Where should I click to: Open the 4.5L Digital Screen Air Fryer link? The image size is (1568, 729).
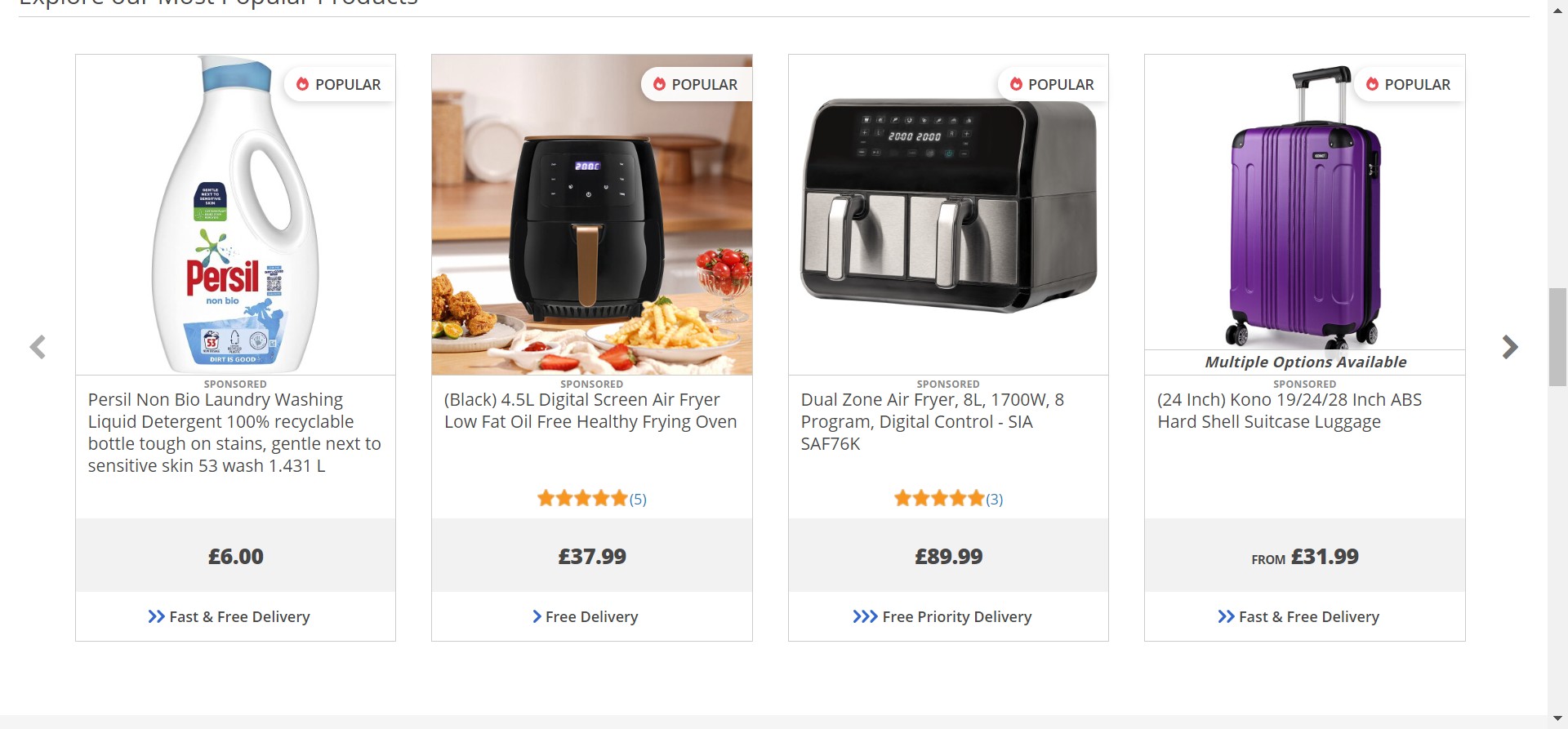[x=590, y=411]
